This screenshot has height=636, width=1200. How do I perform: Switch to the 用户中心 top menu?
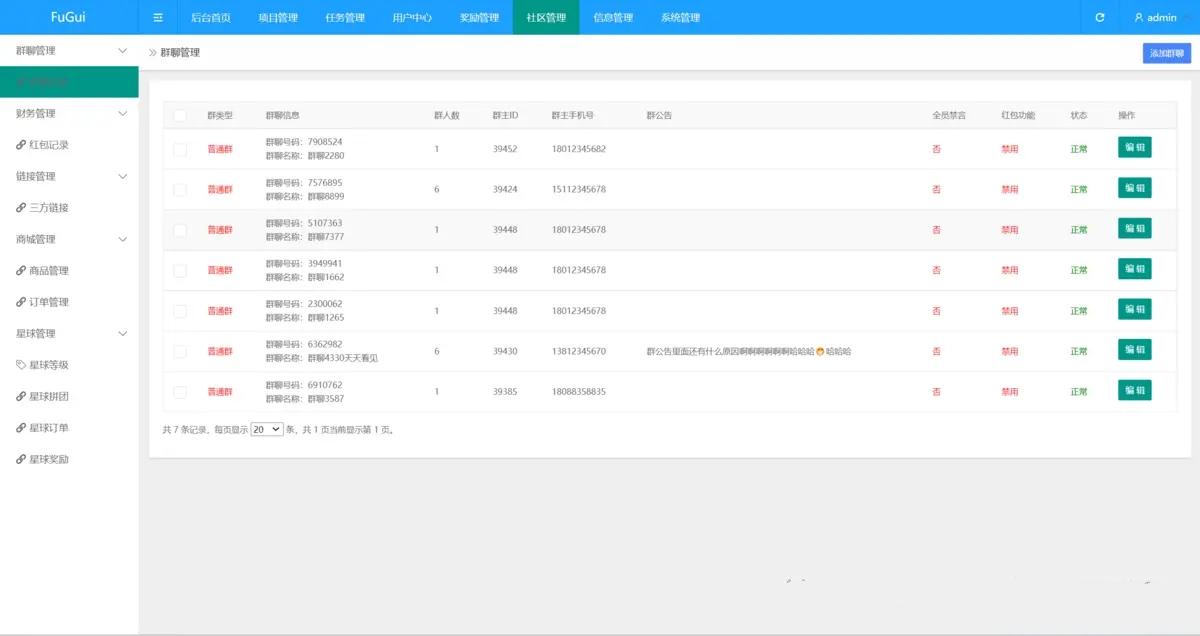412,18
